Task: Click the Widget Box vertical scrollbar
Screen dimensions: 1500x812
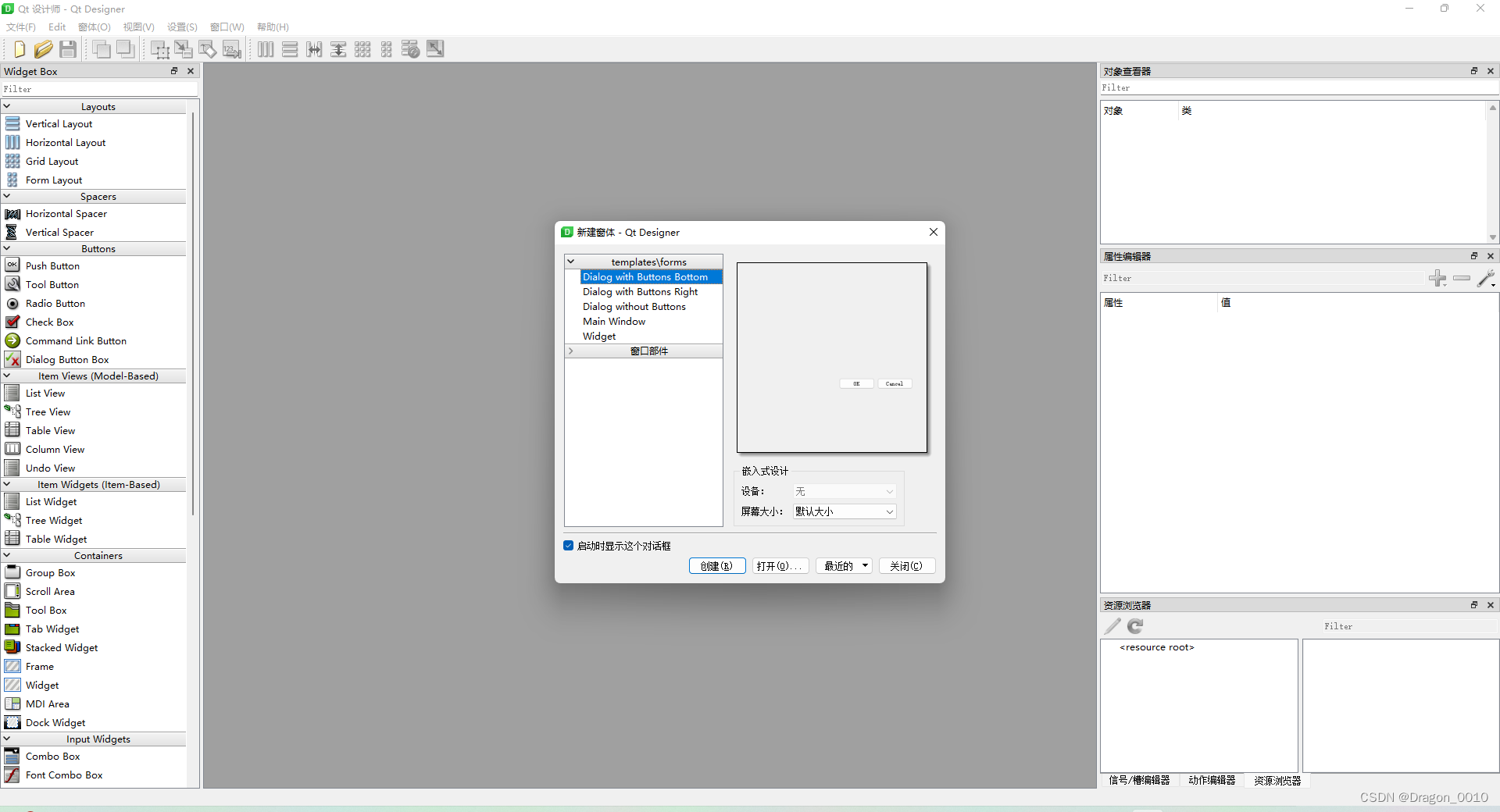Action: coord(193,312)
